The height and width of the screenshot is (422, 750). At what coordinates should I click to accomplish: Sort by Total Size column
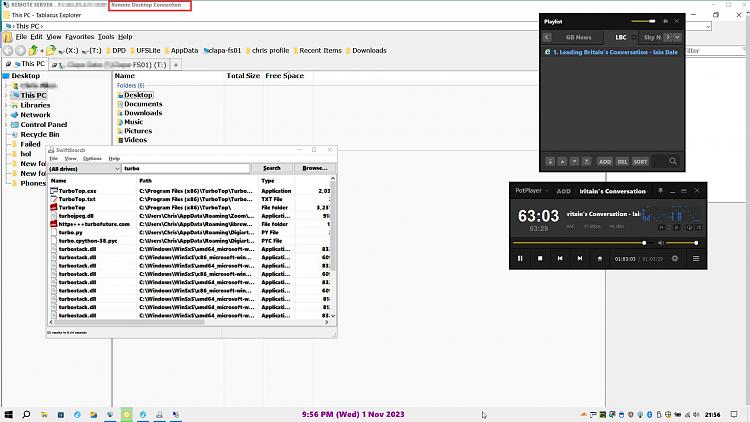(243, 76)
